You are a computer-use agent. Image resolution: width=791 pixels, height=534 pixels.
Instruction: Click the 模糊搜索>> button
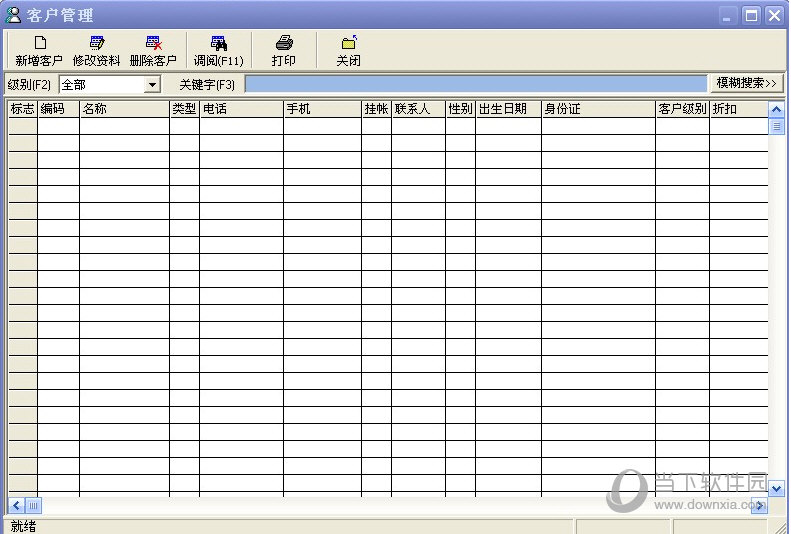pyautogui.click(x=747, y=83)
